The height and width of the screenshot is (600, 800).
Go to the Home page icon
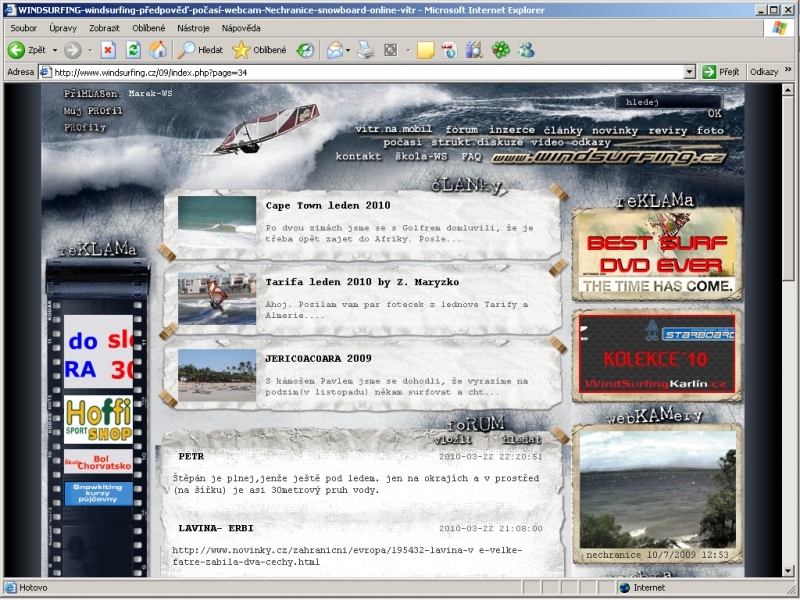coord(158,50)
